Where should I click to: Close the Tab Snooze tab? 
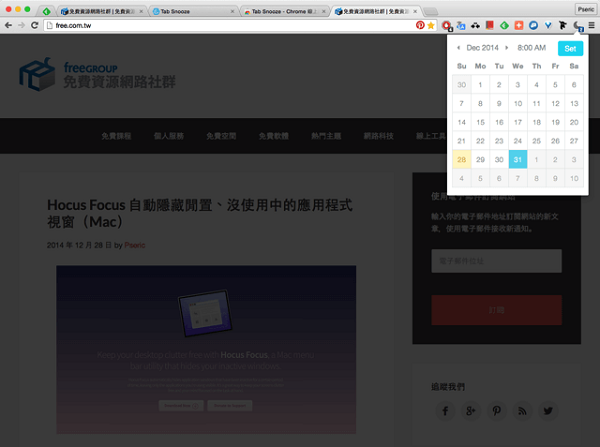pyautogui.click(x=232, y=11)
